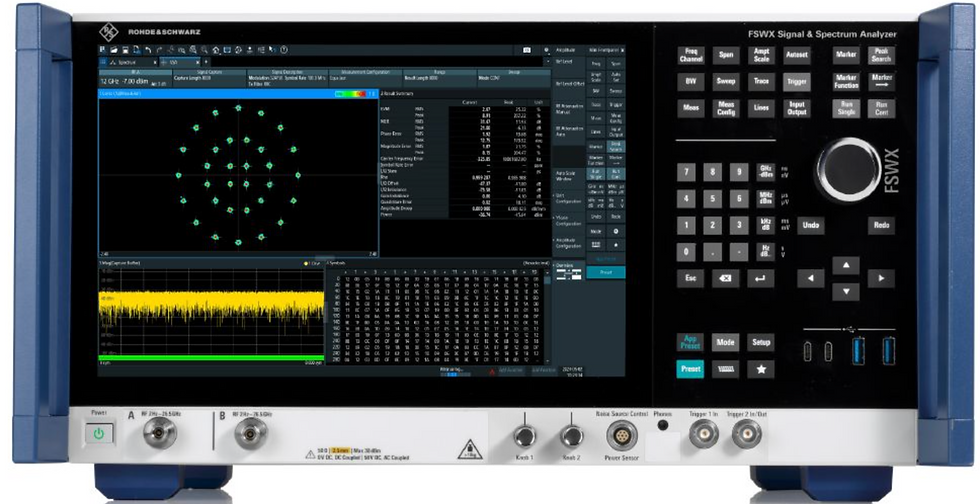
Task: Push the hardware App Preset key
Action: pos(690,342)
